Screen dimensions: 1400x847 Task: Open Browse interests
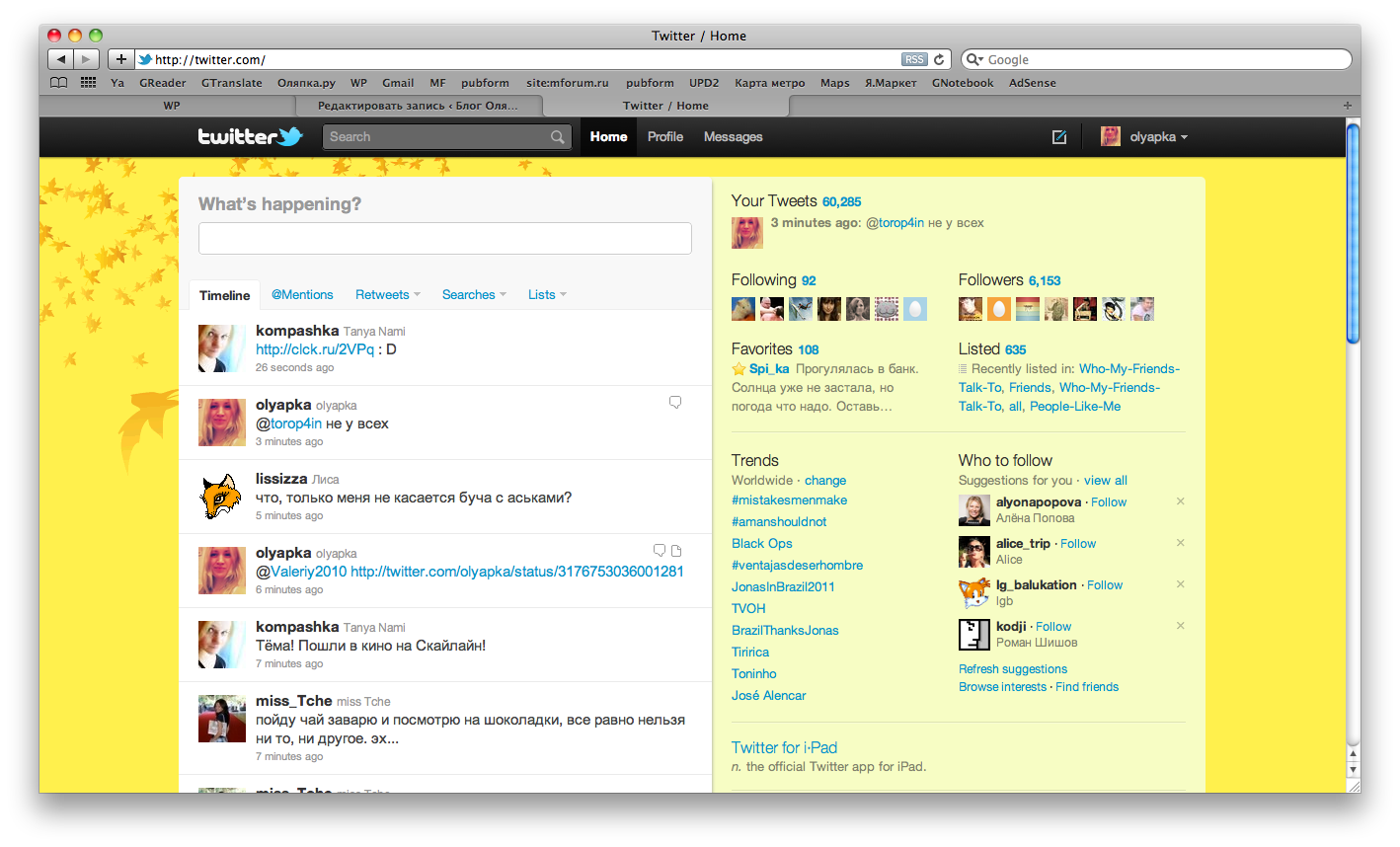pos(1002,686)
